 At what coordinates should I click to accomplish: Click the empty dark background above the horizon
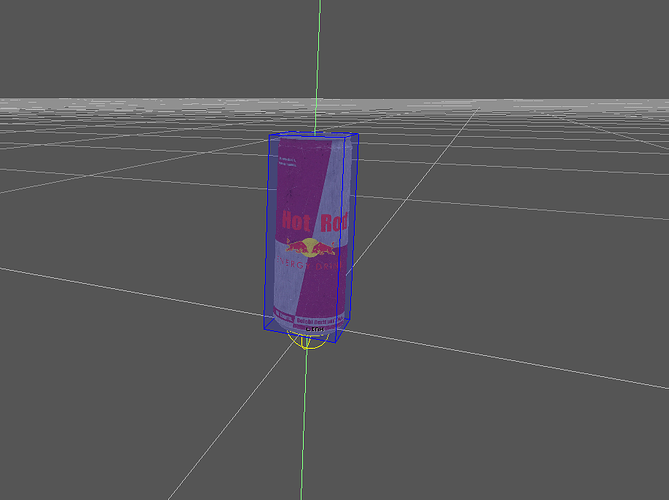tap(150, 45)
